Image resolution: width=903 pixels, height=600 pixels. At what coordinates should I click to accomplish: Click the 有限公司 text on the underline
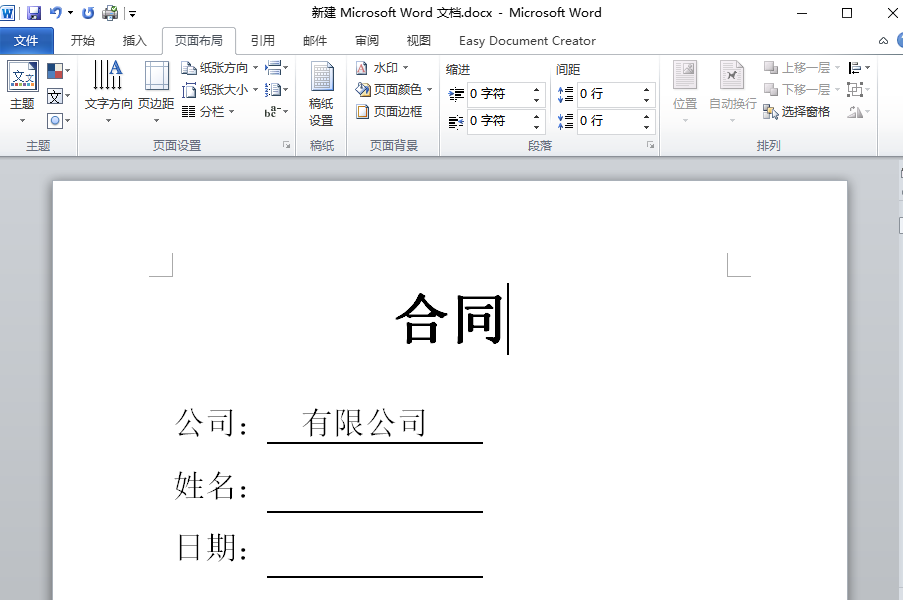[363, 423]
